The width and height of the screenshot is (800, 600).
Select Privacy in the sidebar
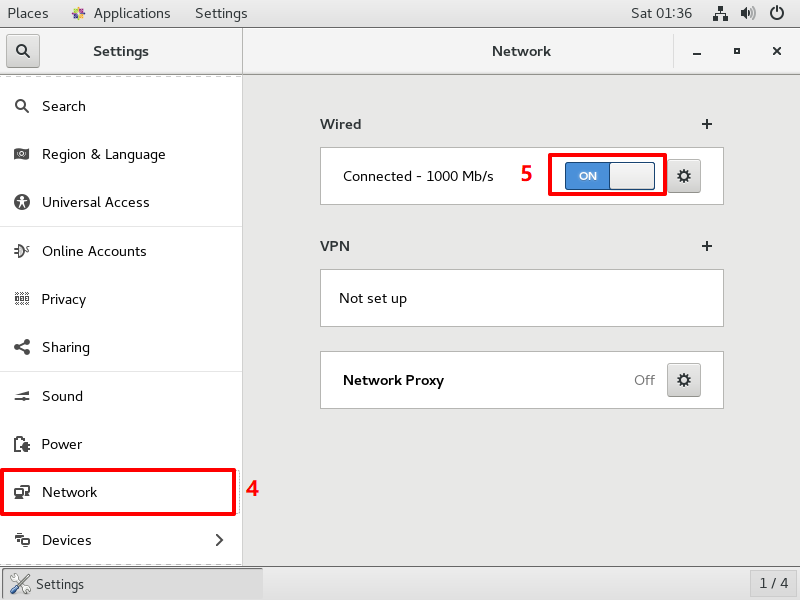(x=64, y=299)
